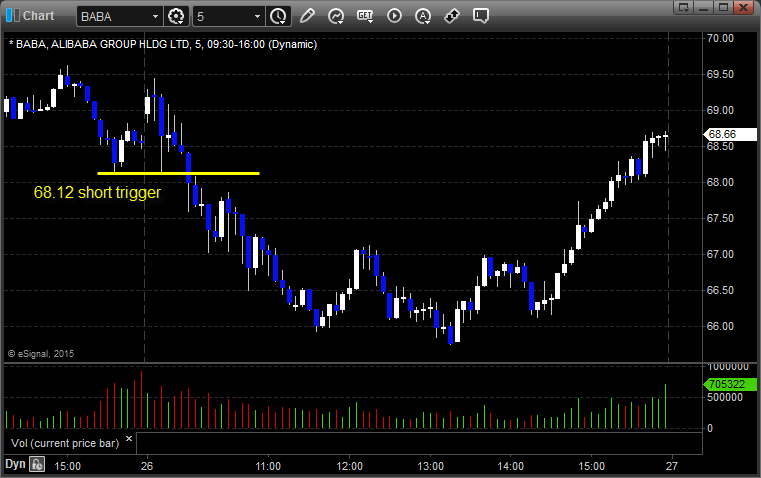Click the 705322 volume value label
Screen dimensions: 761x478
click(730, 384)
